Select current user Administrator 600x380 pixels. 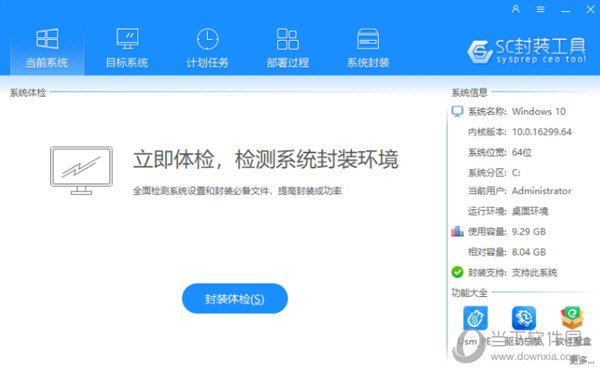(541, 191)
